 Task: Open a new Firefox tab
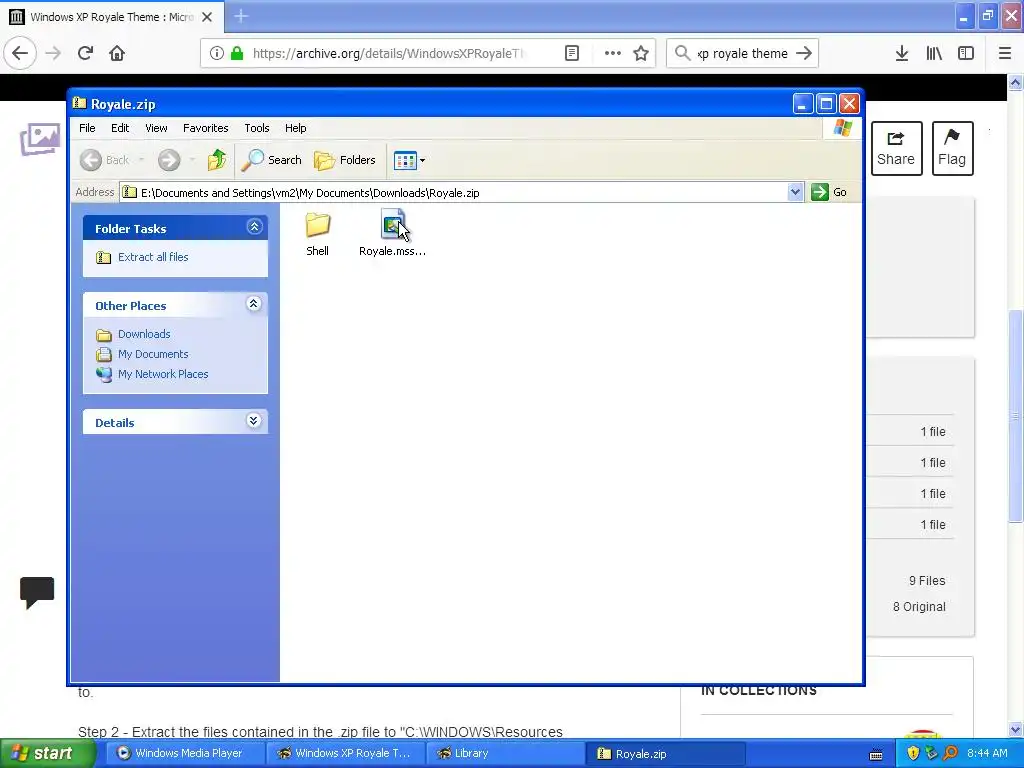coord(241,16)
